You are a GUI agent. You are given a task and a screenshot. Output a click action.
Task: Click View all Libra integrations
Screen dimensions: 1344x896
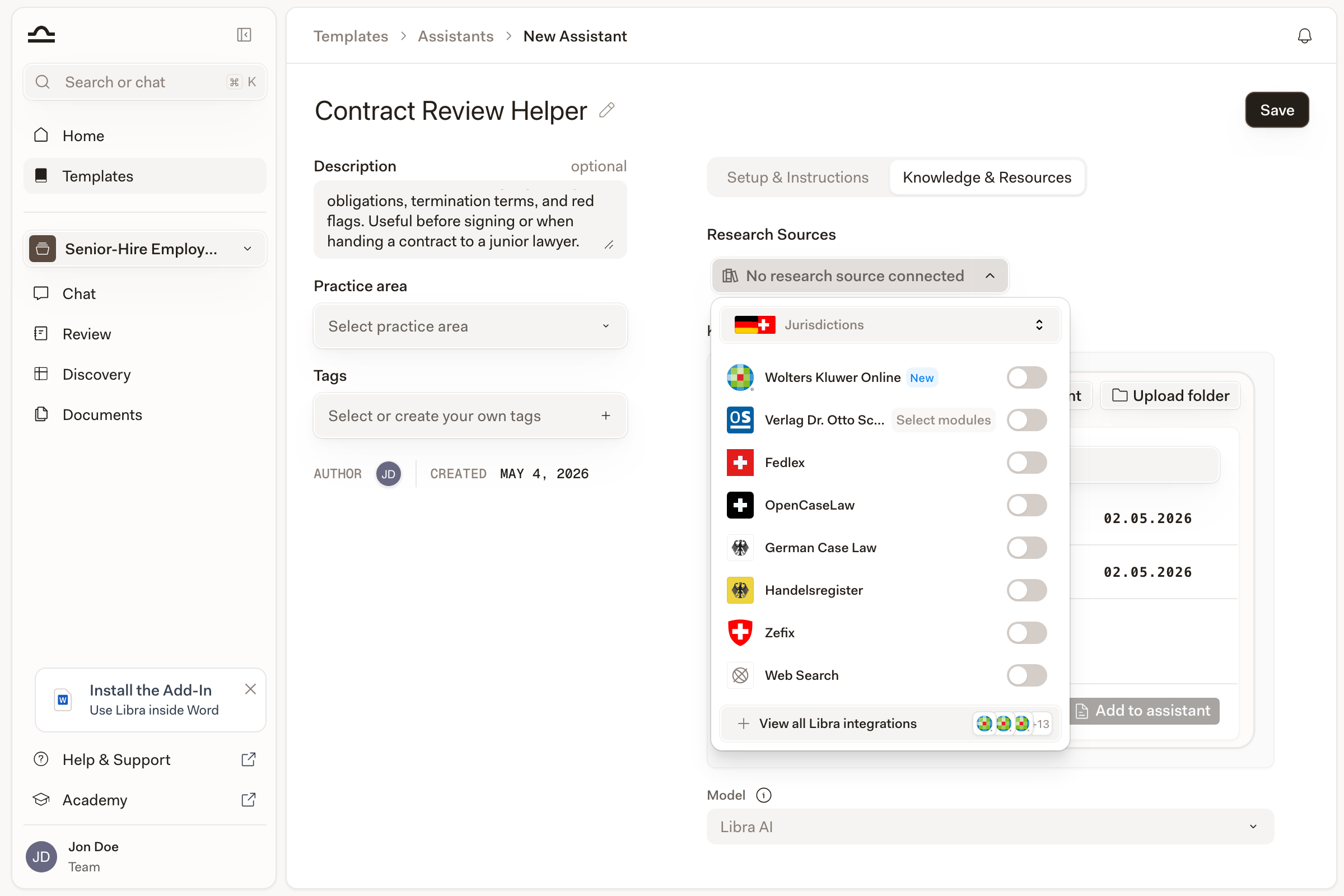coord(890,724)
